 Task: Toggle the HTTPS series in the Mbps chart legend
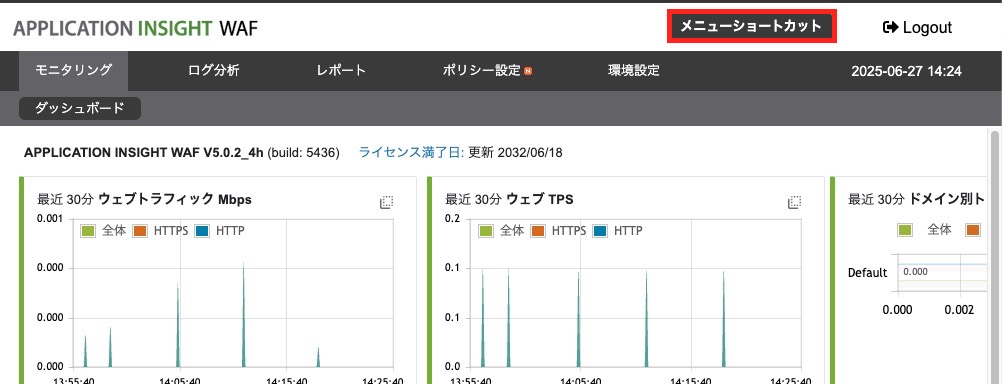[160, 231]
